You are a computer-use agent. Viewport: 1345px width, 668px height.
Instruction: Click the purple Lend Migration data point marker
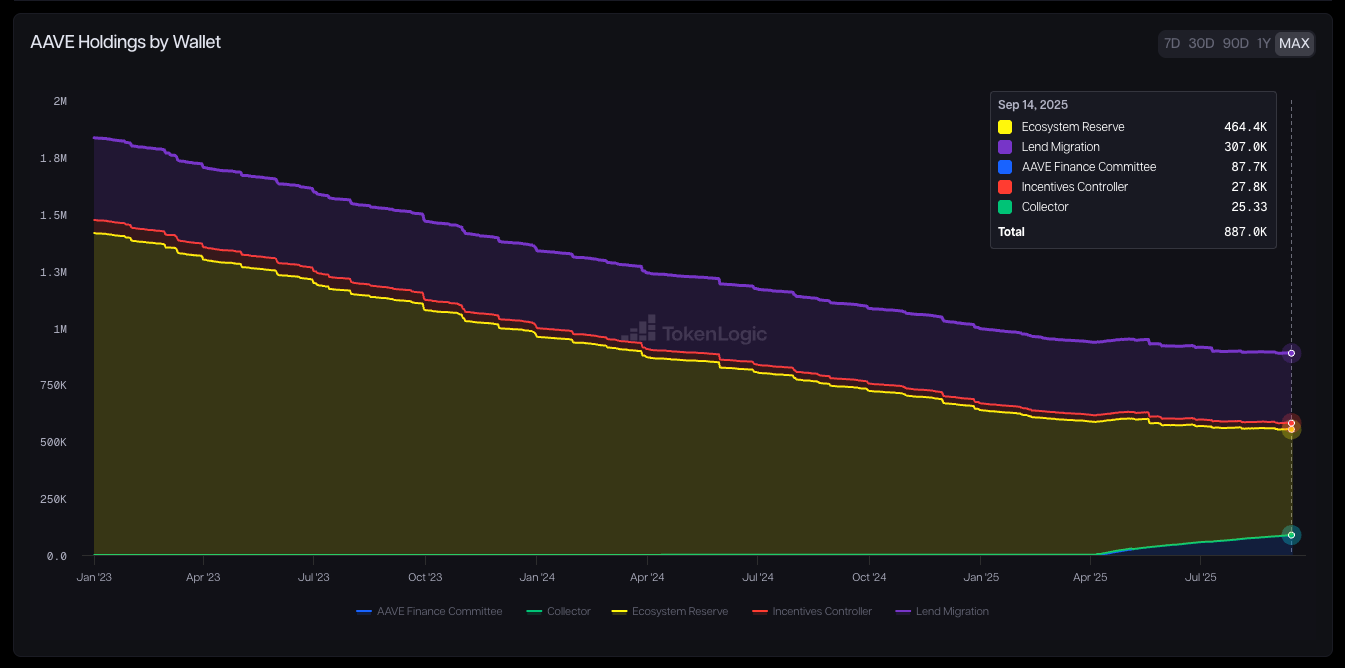click(x=1292, y=353)
